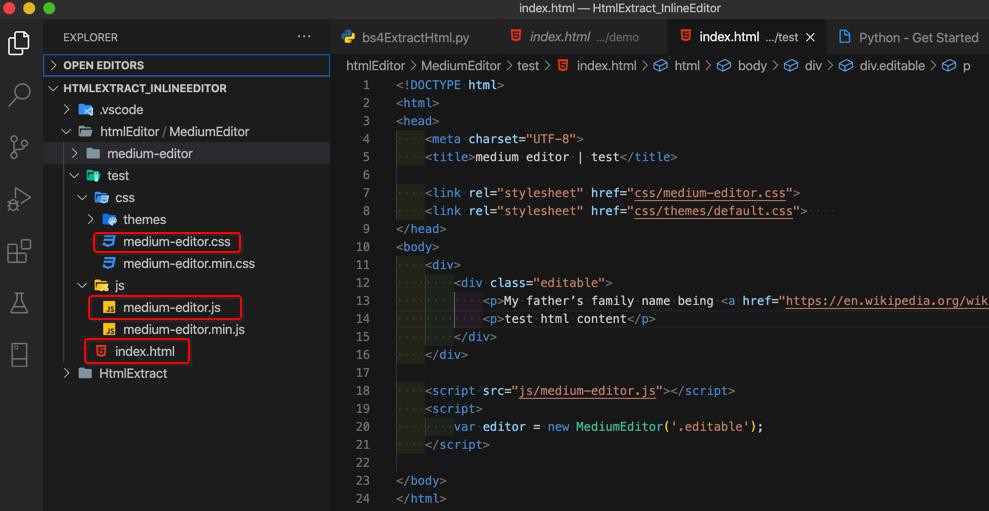
Task: Click the HTML5 icon on test index.html tab
Action: [685, 37]
